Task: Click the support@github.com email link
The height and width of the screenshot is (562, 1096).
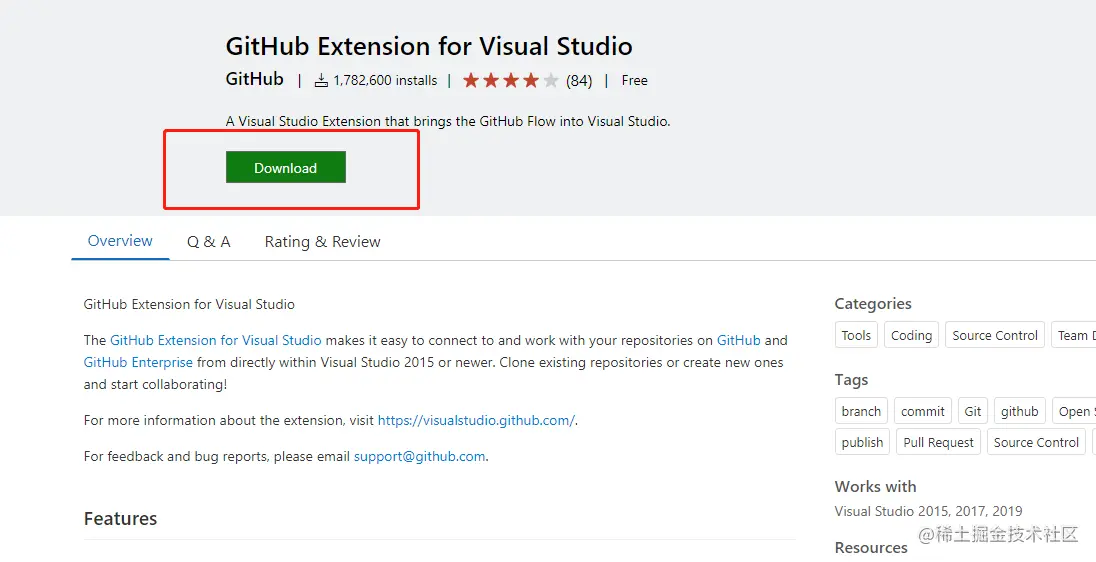Action: pyautogui.click(x=420, y=456)
